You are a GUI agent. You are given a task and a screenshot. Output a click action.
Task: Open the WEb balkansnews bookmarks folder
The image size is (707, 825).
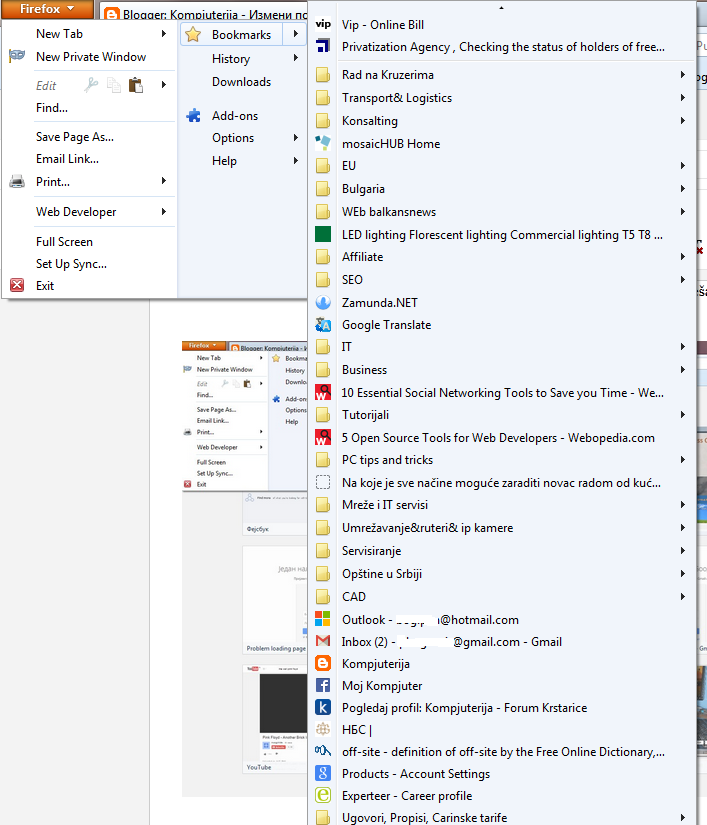[x=502, y=212]
